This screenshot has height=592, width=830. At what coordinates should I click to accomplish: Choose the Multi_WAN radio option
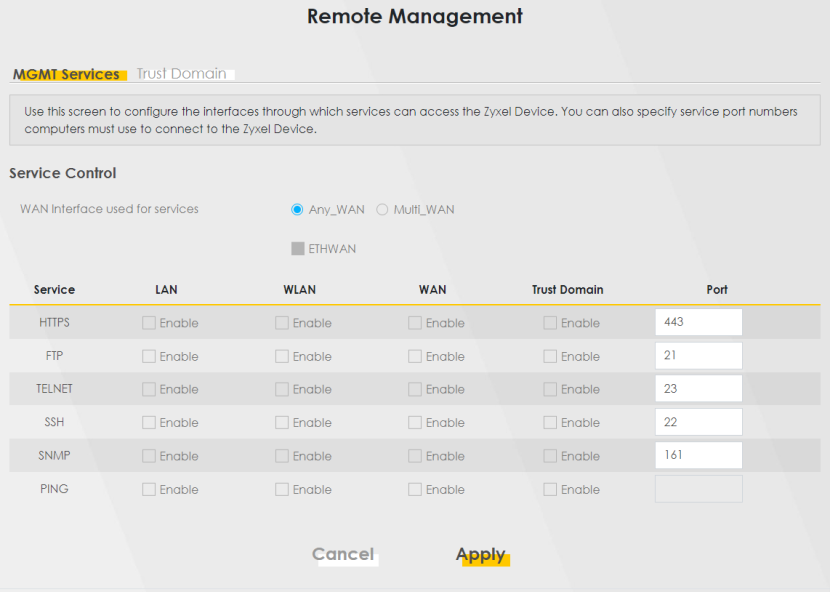click(x=382, y=210)
